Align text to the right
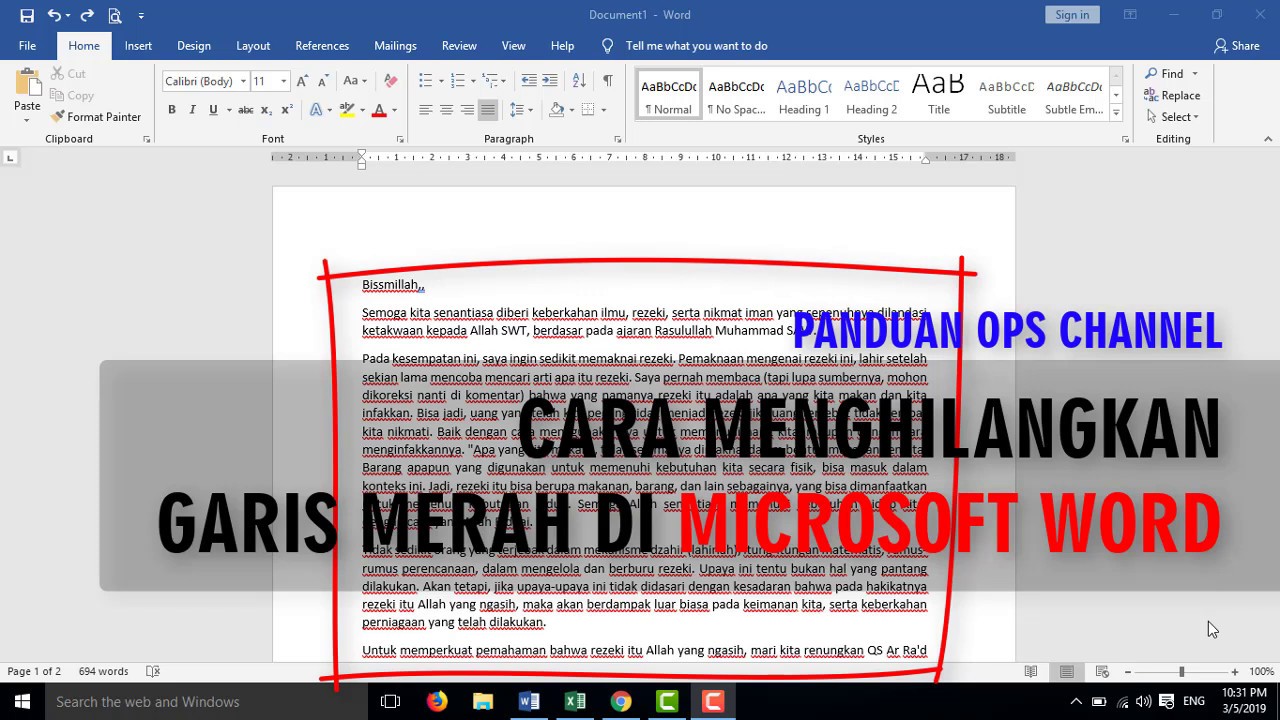This screenshot has width=1280, height=720. click(467, 110)
